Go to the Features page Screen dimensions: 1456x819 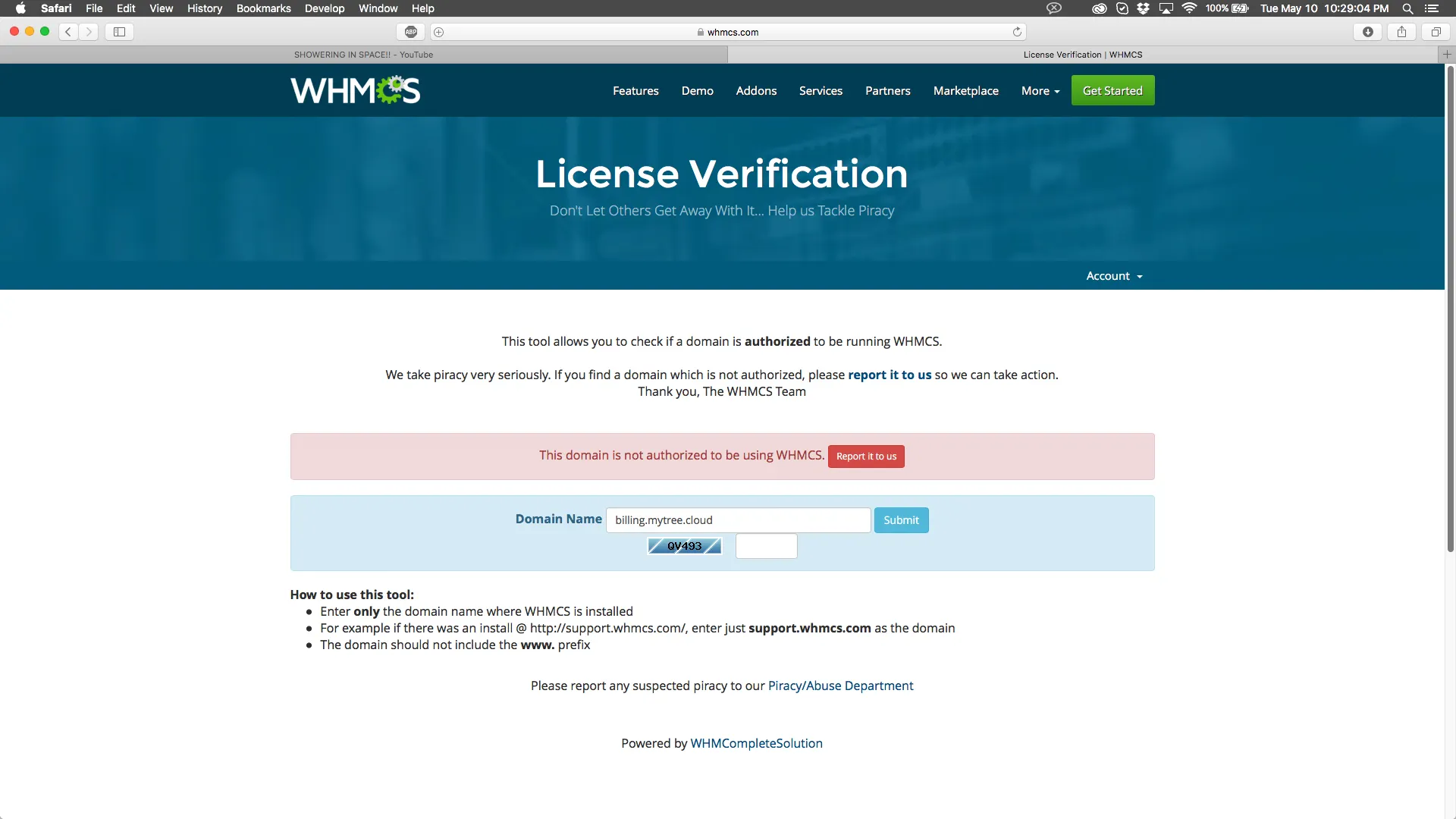[635, 91]
